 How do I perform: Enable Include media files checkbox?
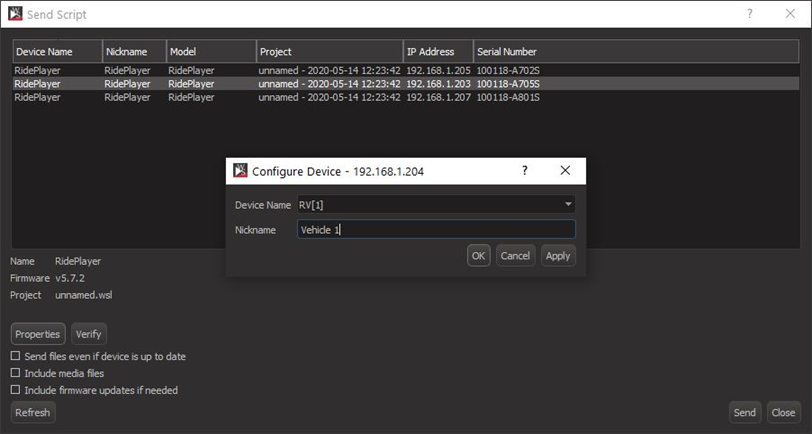tap(16, 373)
